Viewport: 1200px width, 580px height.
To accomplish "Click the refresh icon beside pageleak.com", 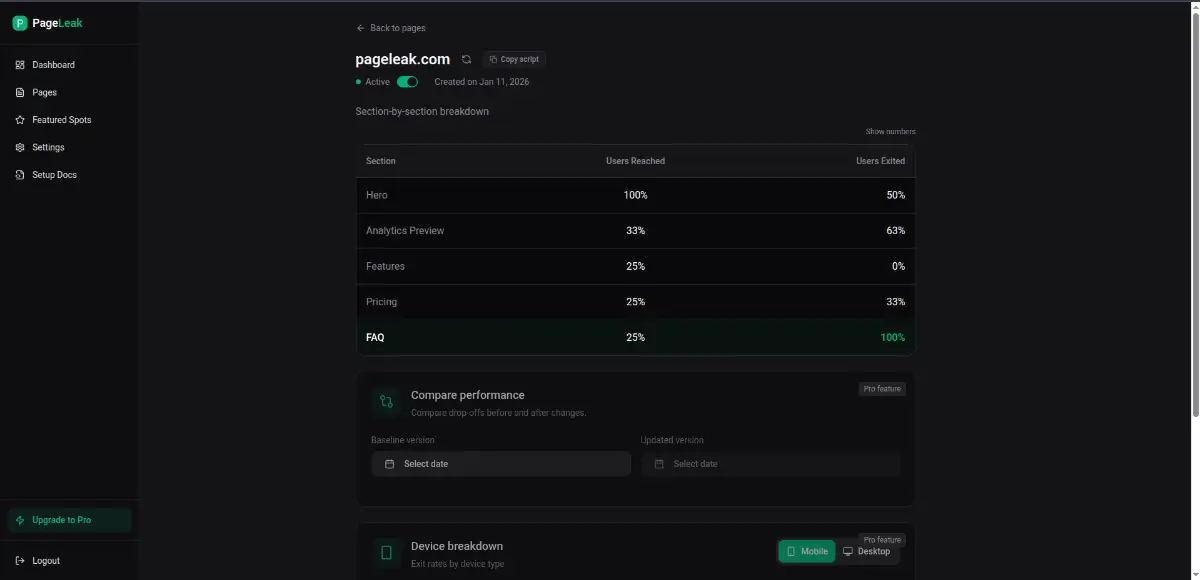I will [x=466, y=60].
